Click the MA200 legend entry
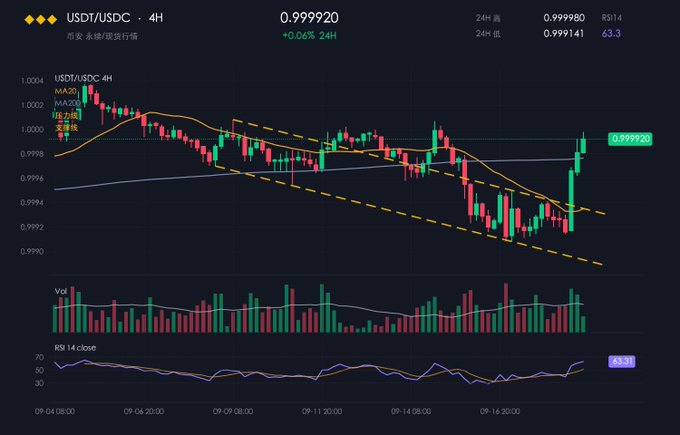This screenshot has height=435, width=680. [x=67, y=103]
